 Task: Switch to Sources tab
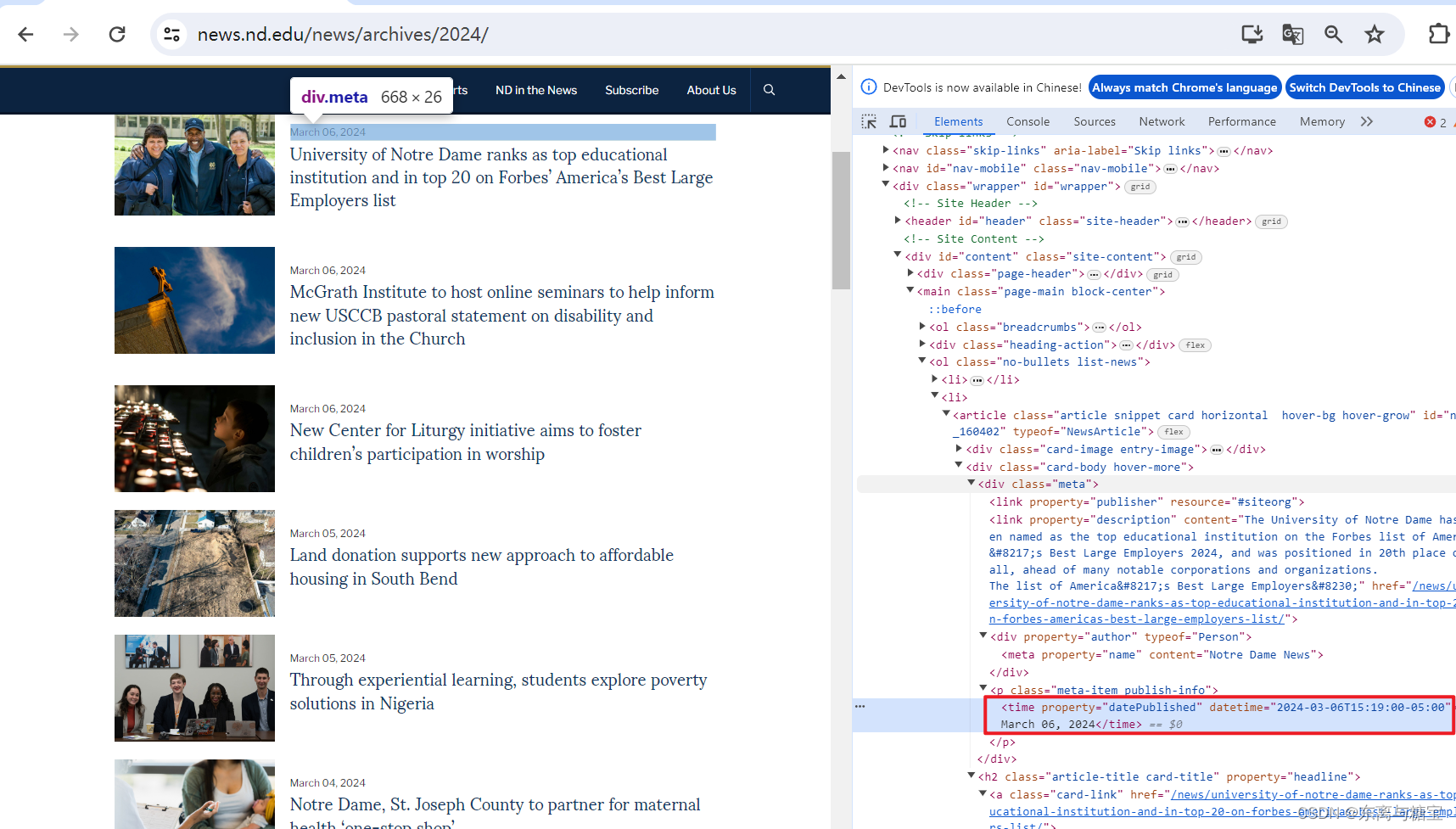(x=1095, y=121)
